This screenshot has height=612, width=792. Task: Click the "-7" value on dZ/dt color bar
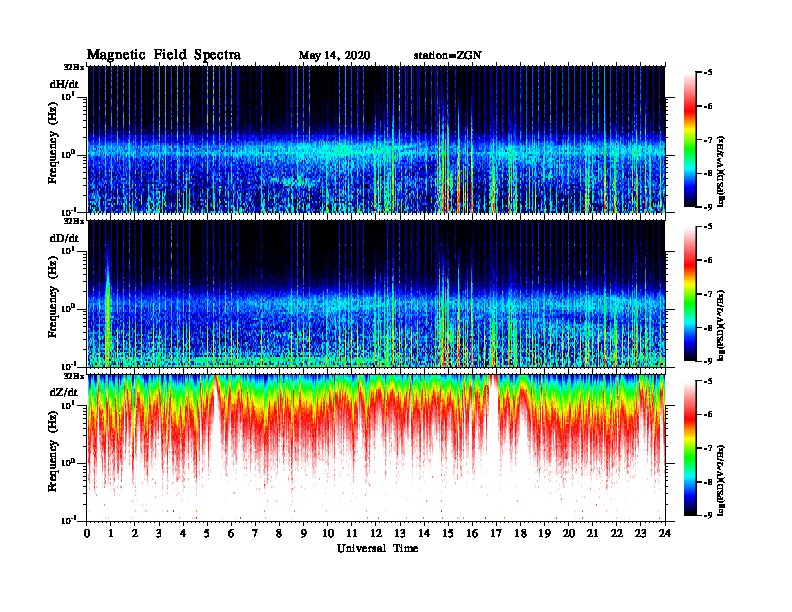coord(708,448)
